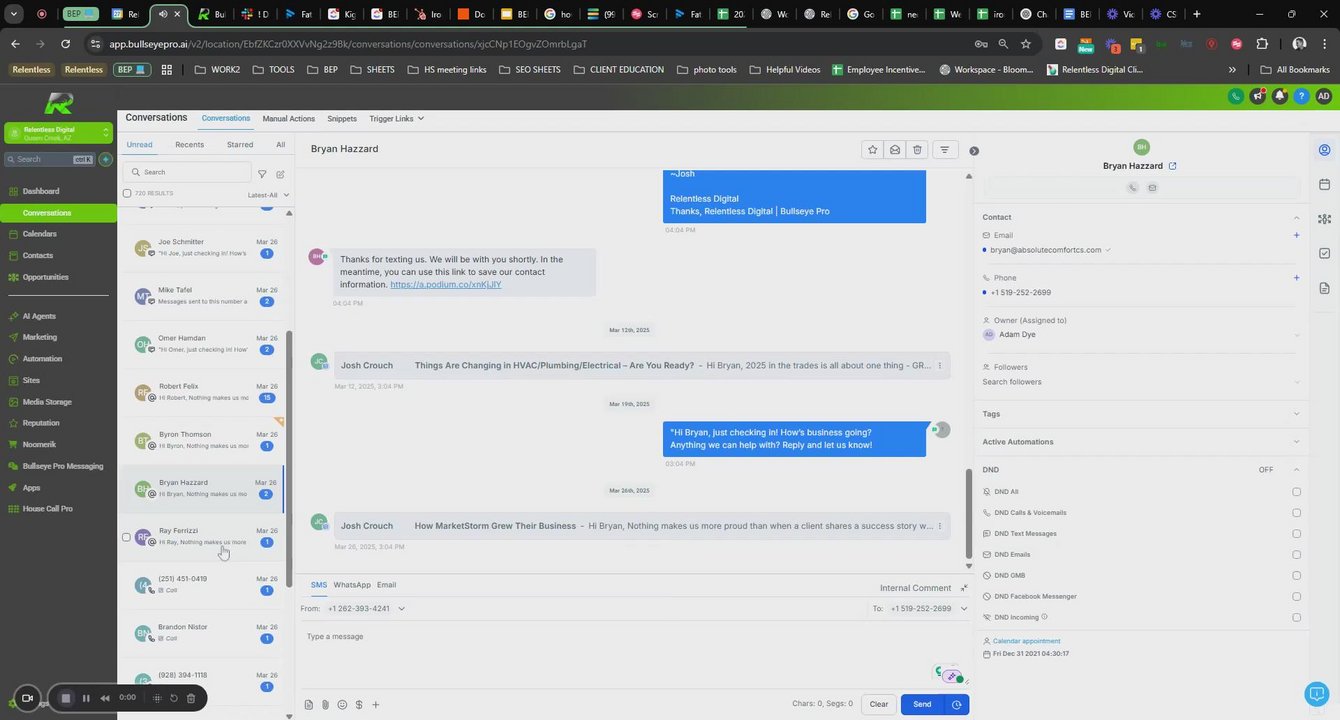Open the tasks checkbox icon in right rail
Viewport: 1340px width, 720px height.
[1324, 253]
